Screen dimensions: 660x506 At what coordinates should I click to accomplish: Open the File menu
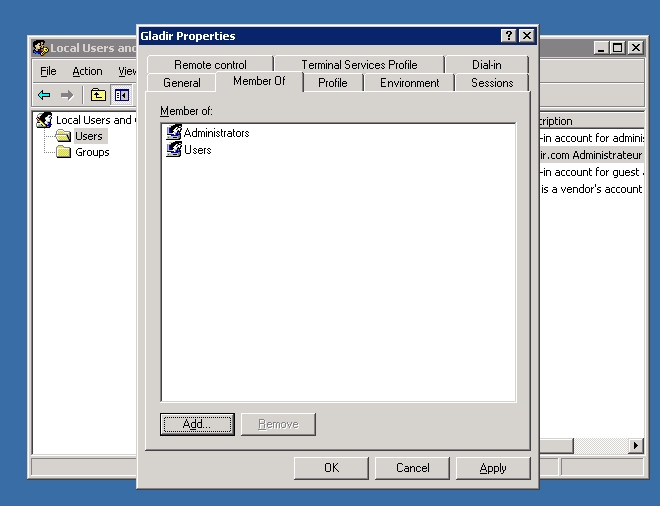48,71
